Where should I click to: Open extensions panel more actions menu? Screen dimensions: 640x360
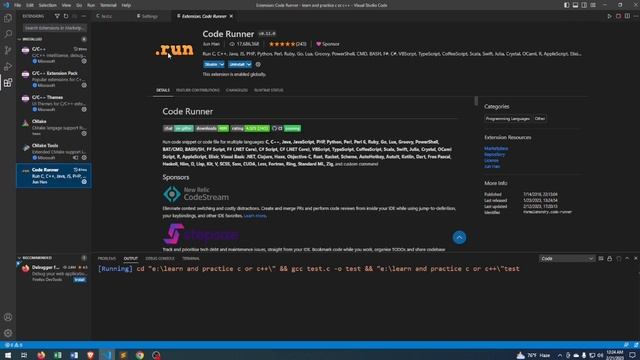coord(84,16)
